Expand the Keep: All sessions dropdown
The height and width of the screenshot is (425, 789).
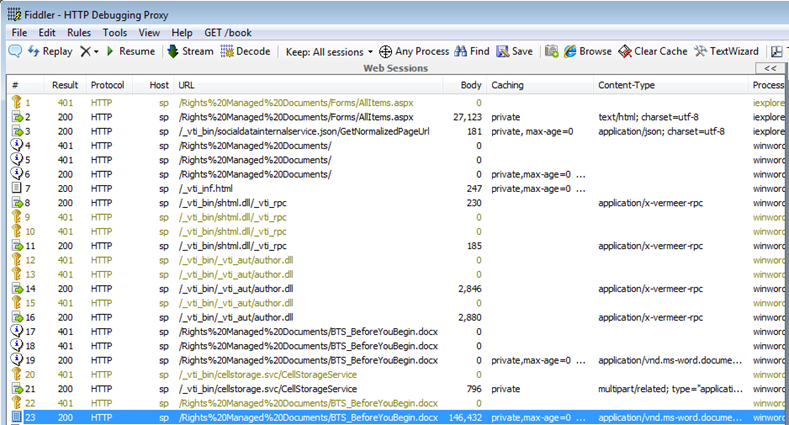click(329, 51)
